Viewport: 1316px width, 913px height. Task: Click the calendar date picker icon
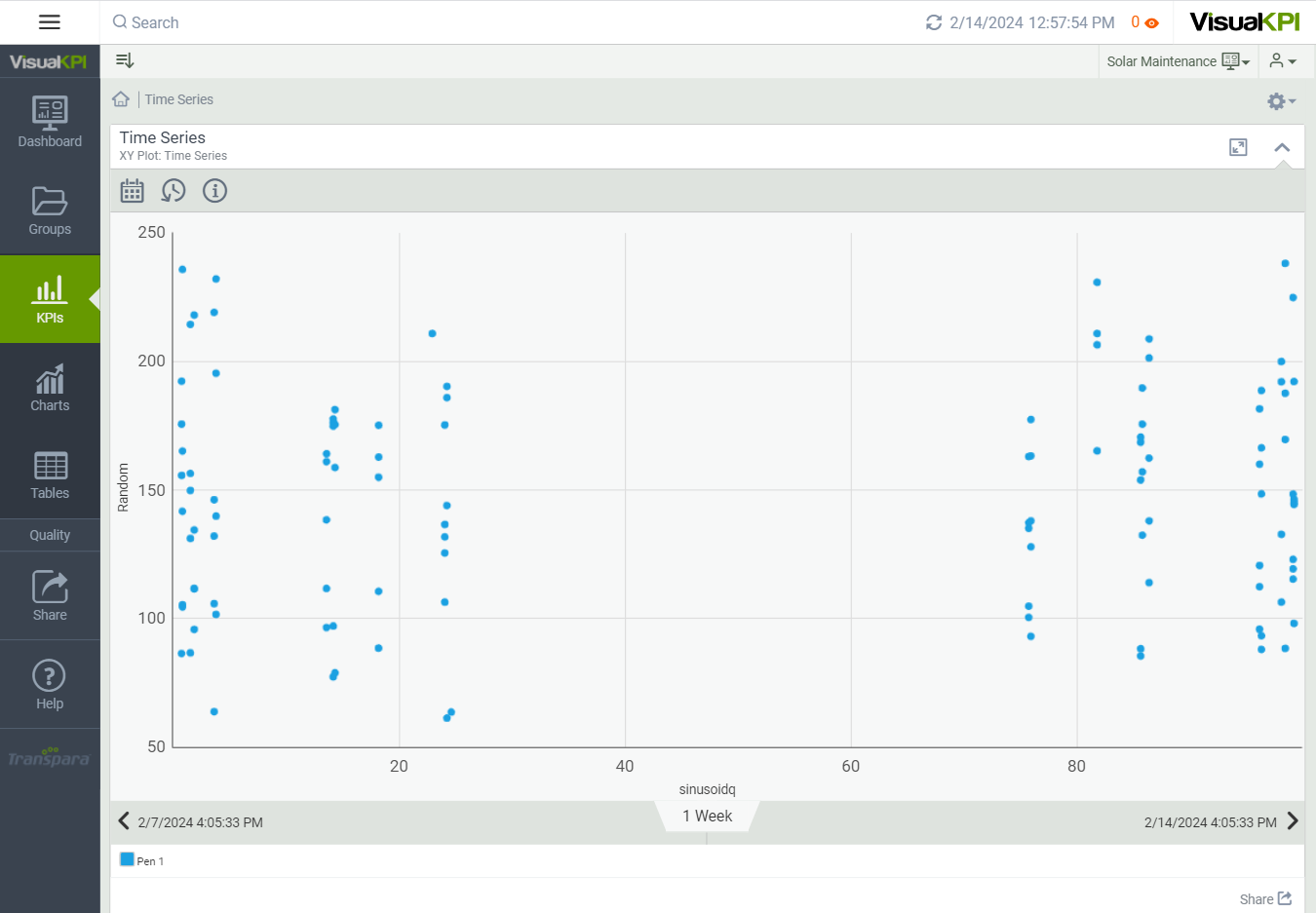click(x=132, y=191)
